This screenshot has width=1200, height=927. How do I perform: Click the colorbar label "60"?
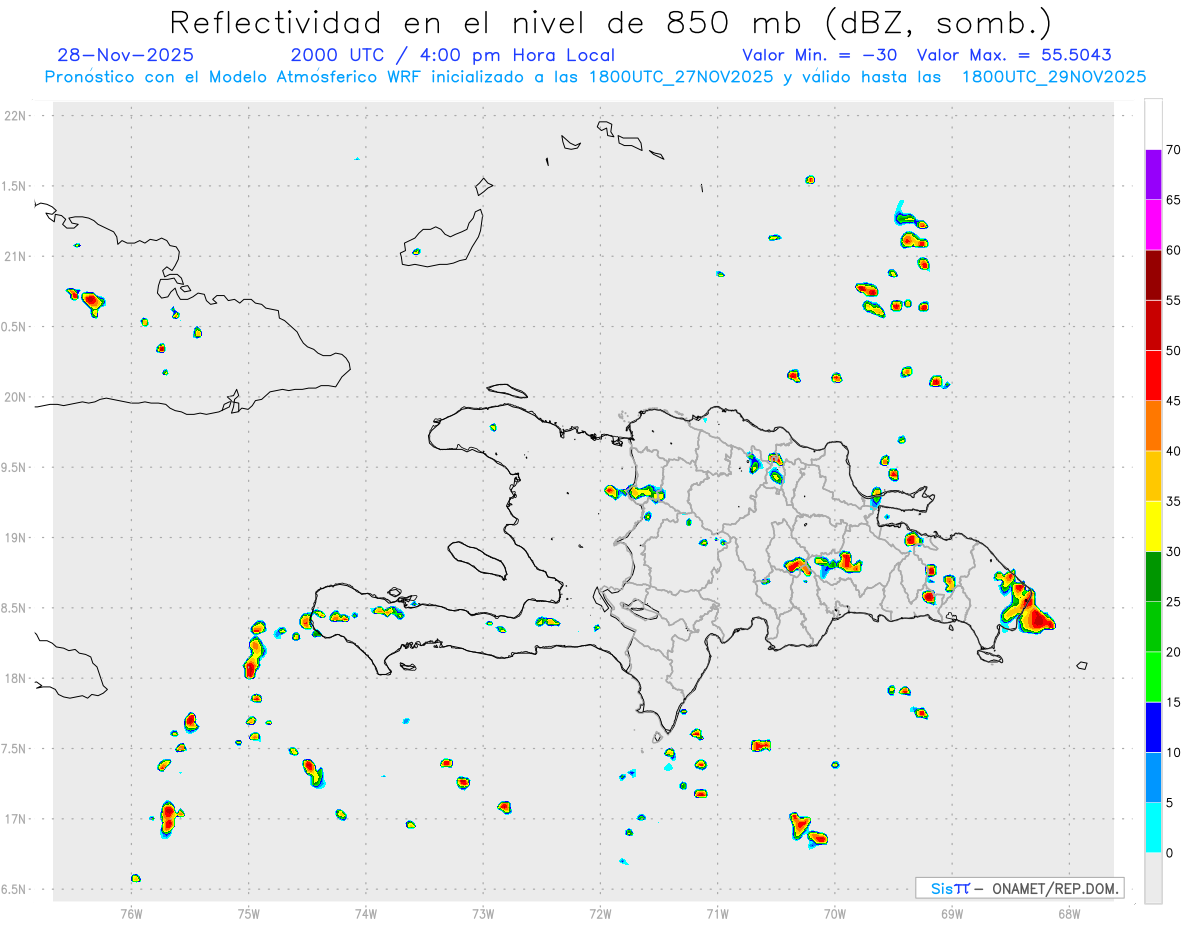click(1174, 250)
